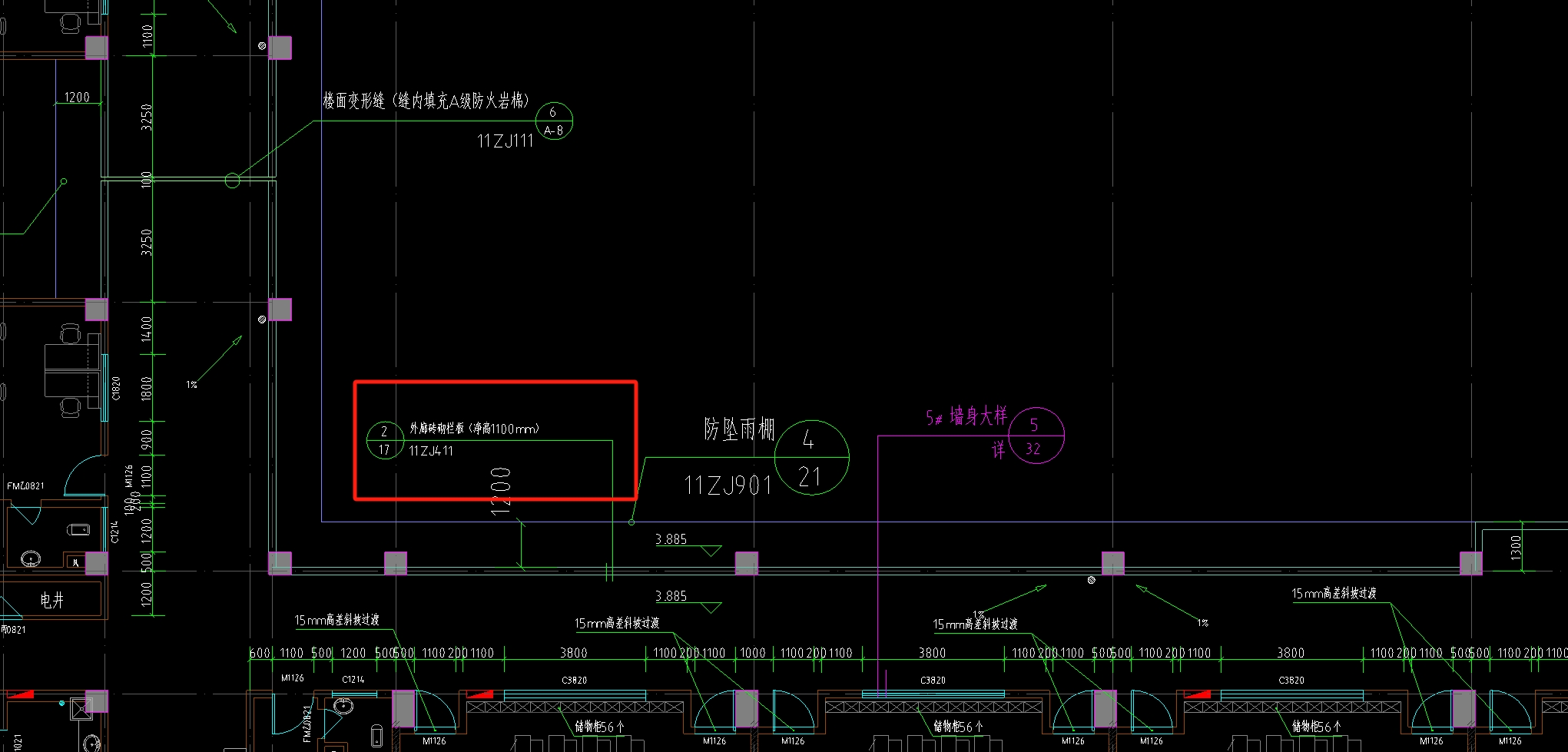Select the vertically written M1126 door tag
Viewport: 1568px width, 752px height.
128,476
